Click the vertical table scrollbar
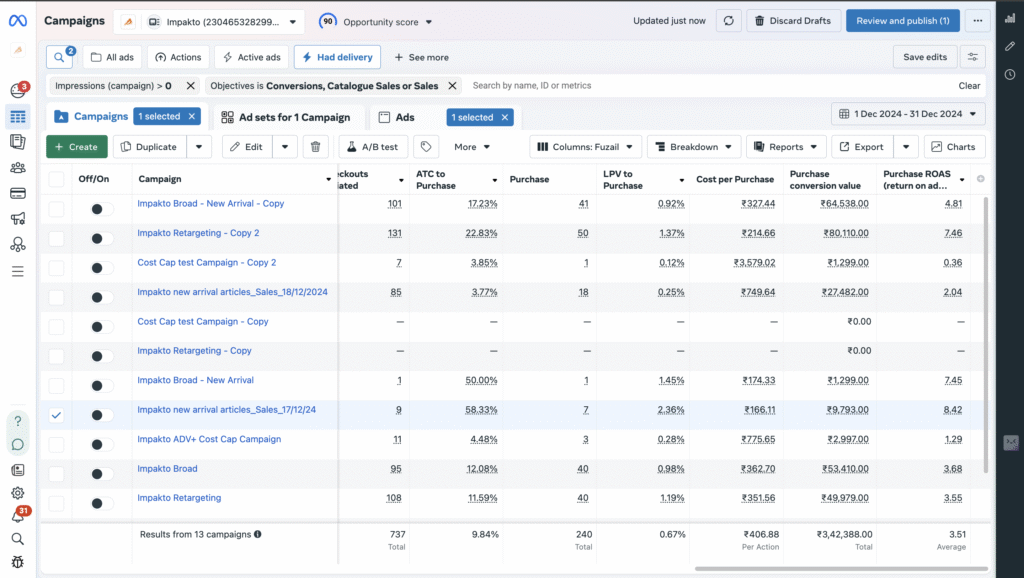Image resolution: width=1024 pixels, height=578 pixels. [985, 334]
